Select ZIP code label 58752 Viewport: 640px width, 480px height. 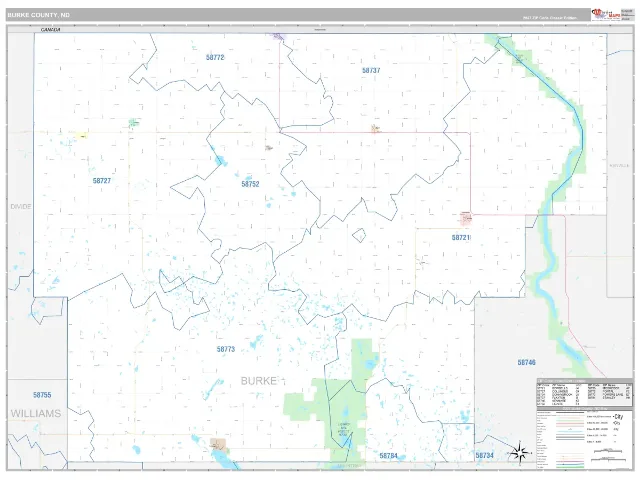[250, 184]
